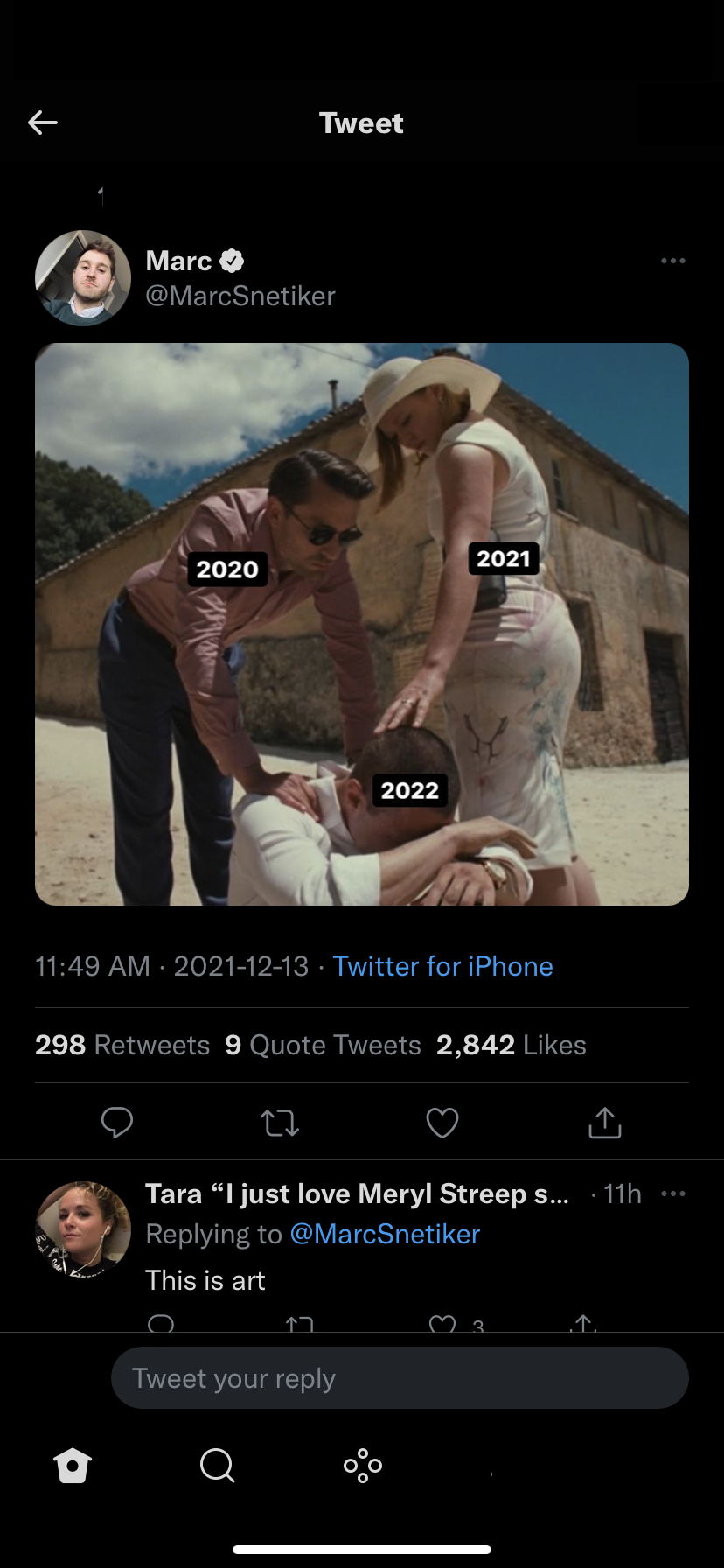View the 298 Retweets list
Image resolution: width=724 pixels, height=1568 pixels.
pyautogui.click(x=122, y=1045)
